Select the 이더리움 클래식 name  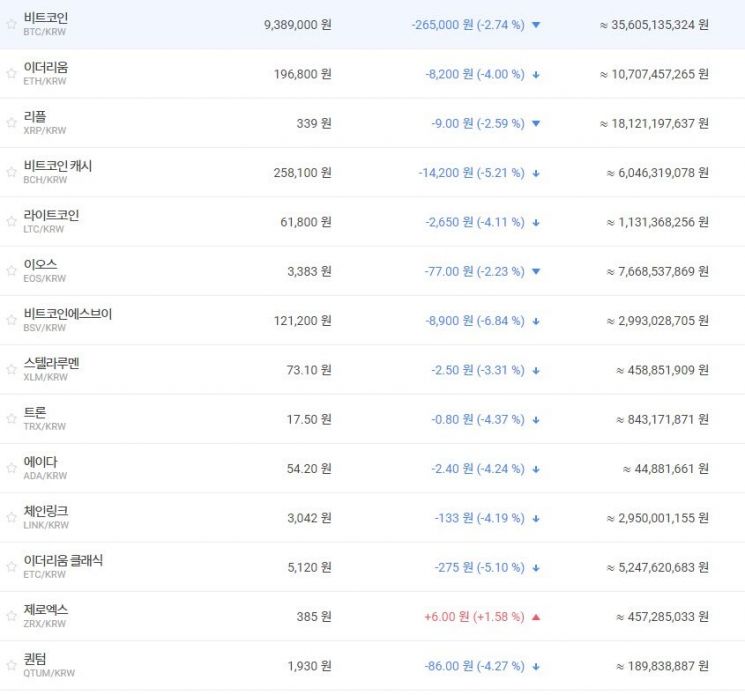point(63,561)
